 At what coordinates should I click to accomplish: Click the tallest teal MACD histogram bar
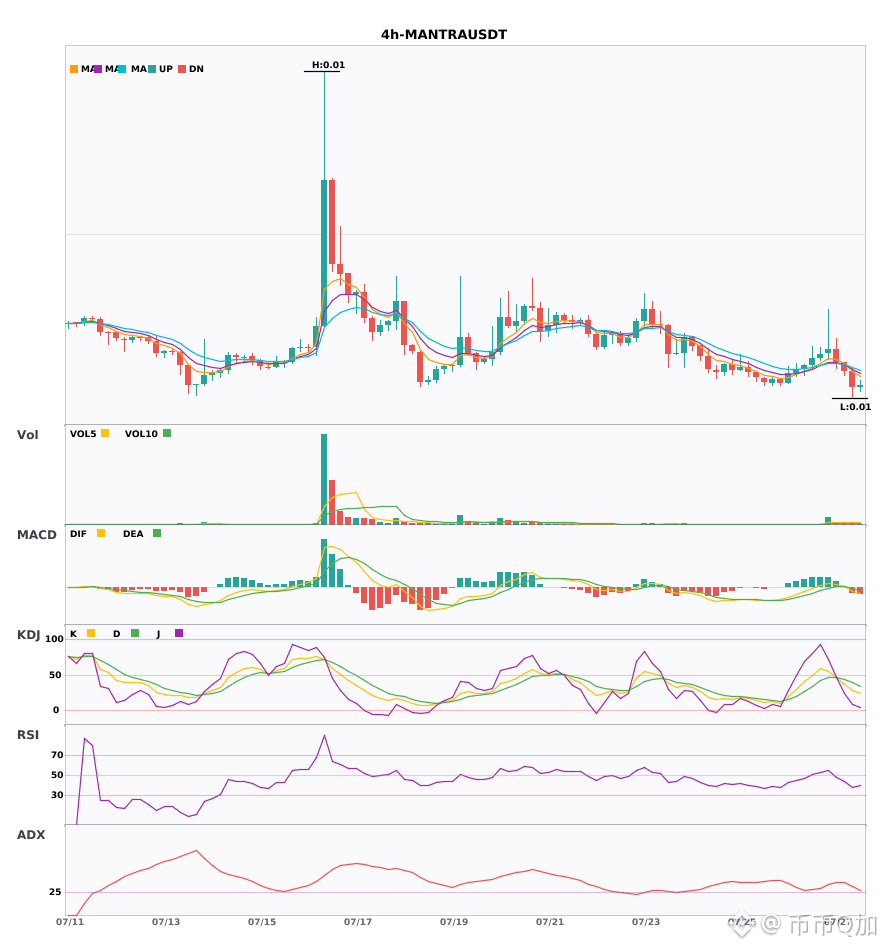[324, 563]
